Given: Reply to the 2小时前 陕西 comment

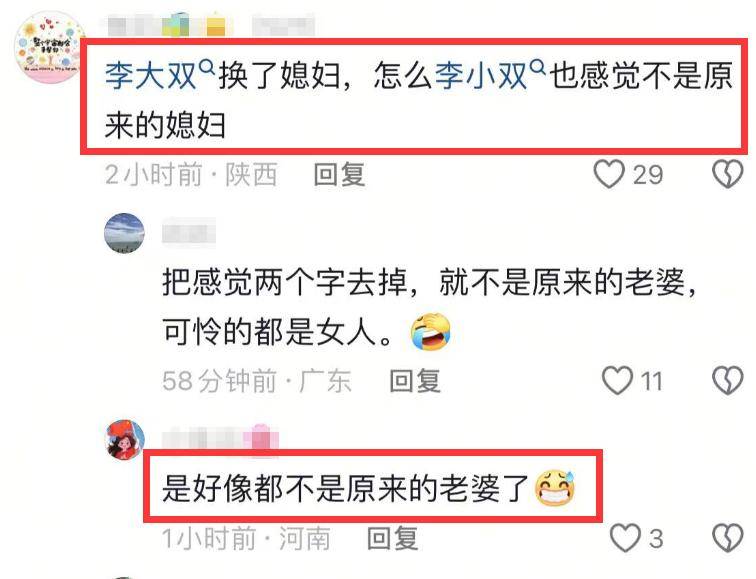Looking at the screenshot, I should click(x=339, y=175).
